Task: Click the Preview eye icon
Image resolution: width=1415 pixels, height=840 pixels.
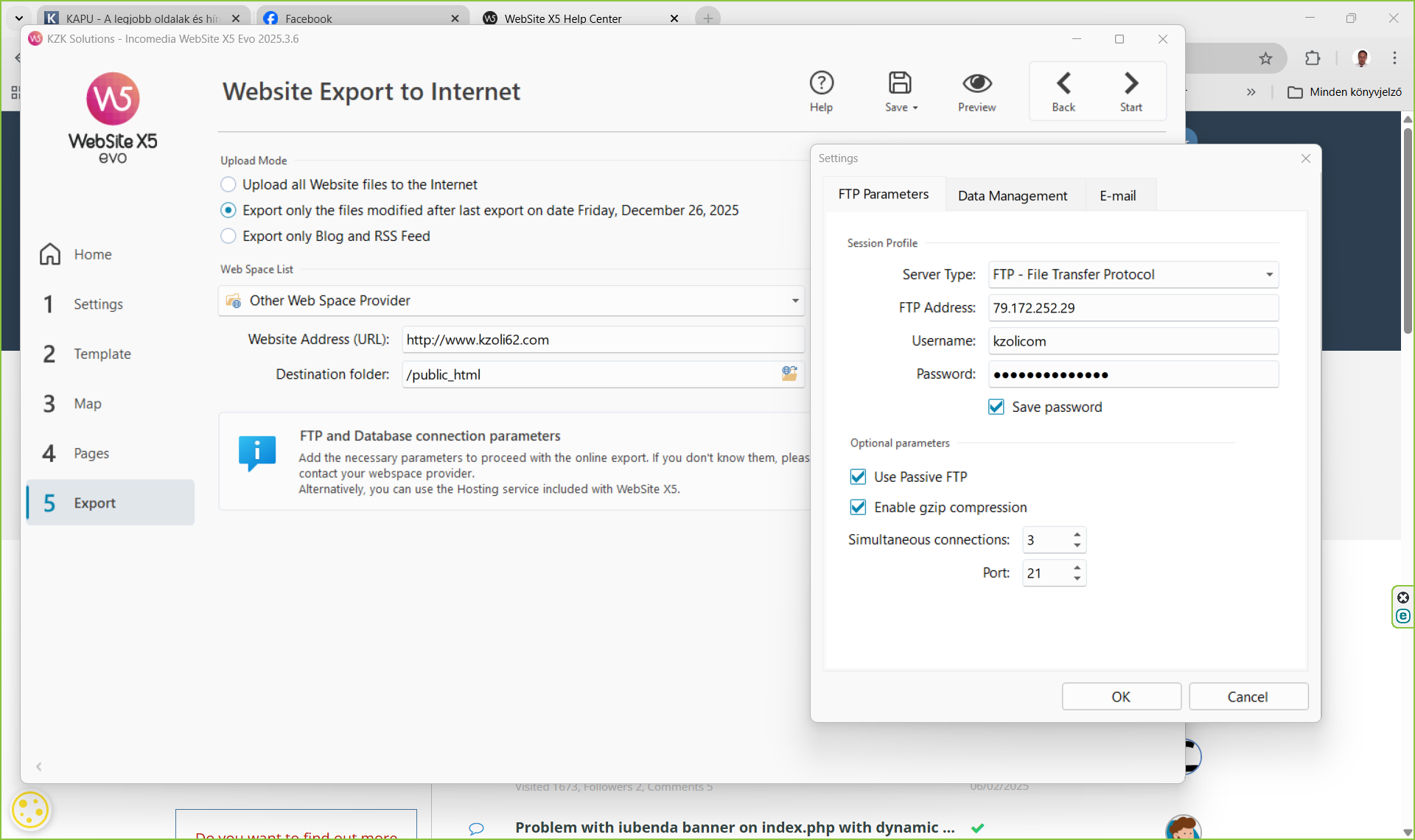Action: (976, 83)
